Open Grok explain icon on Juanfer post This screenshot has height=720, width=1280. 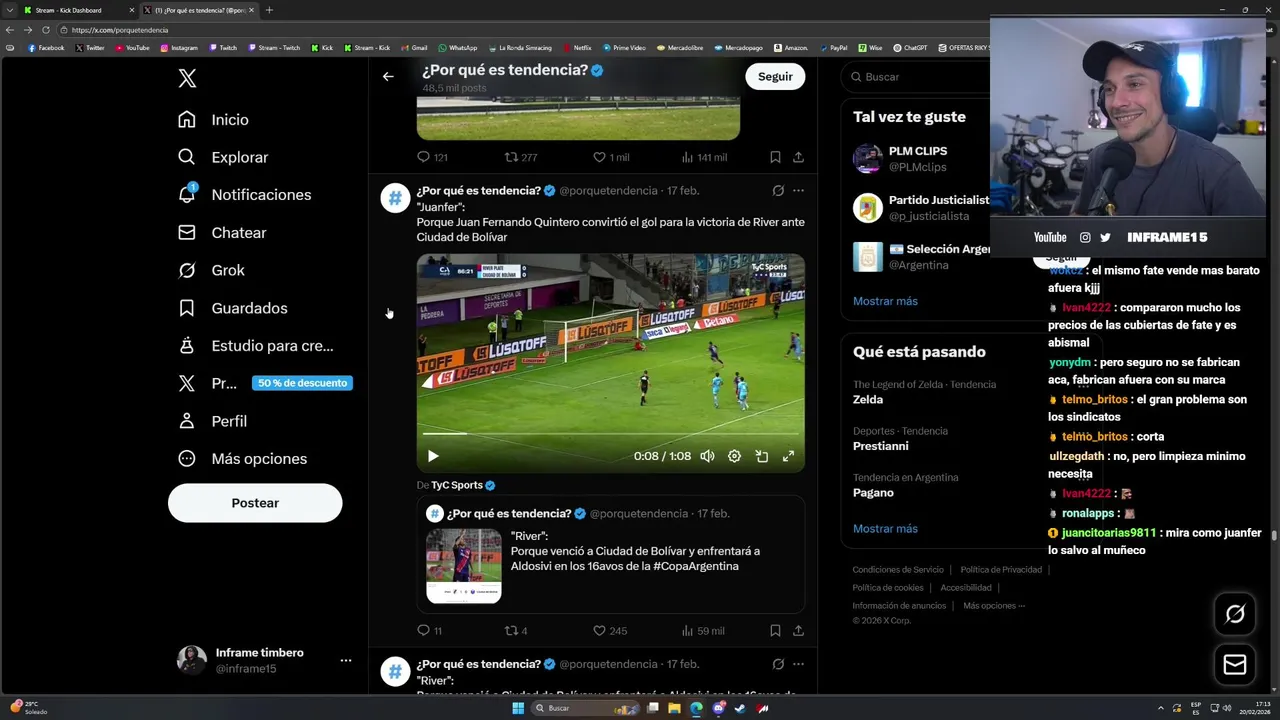click(x=778, y=190)
